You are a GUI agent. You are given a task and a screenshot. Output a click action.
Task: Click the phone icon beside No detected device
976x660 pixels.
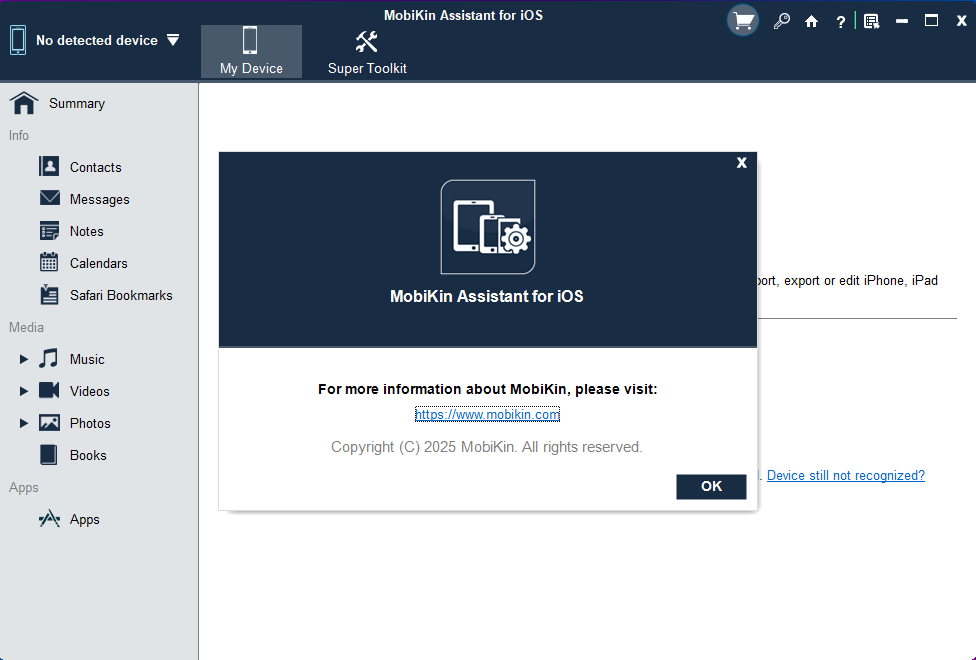coord(18,40)
